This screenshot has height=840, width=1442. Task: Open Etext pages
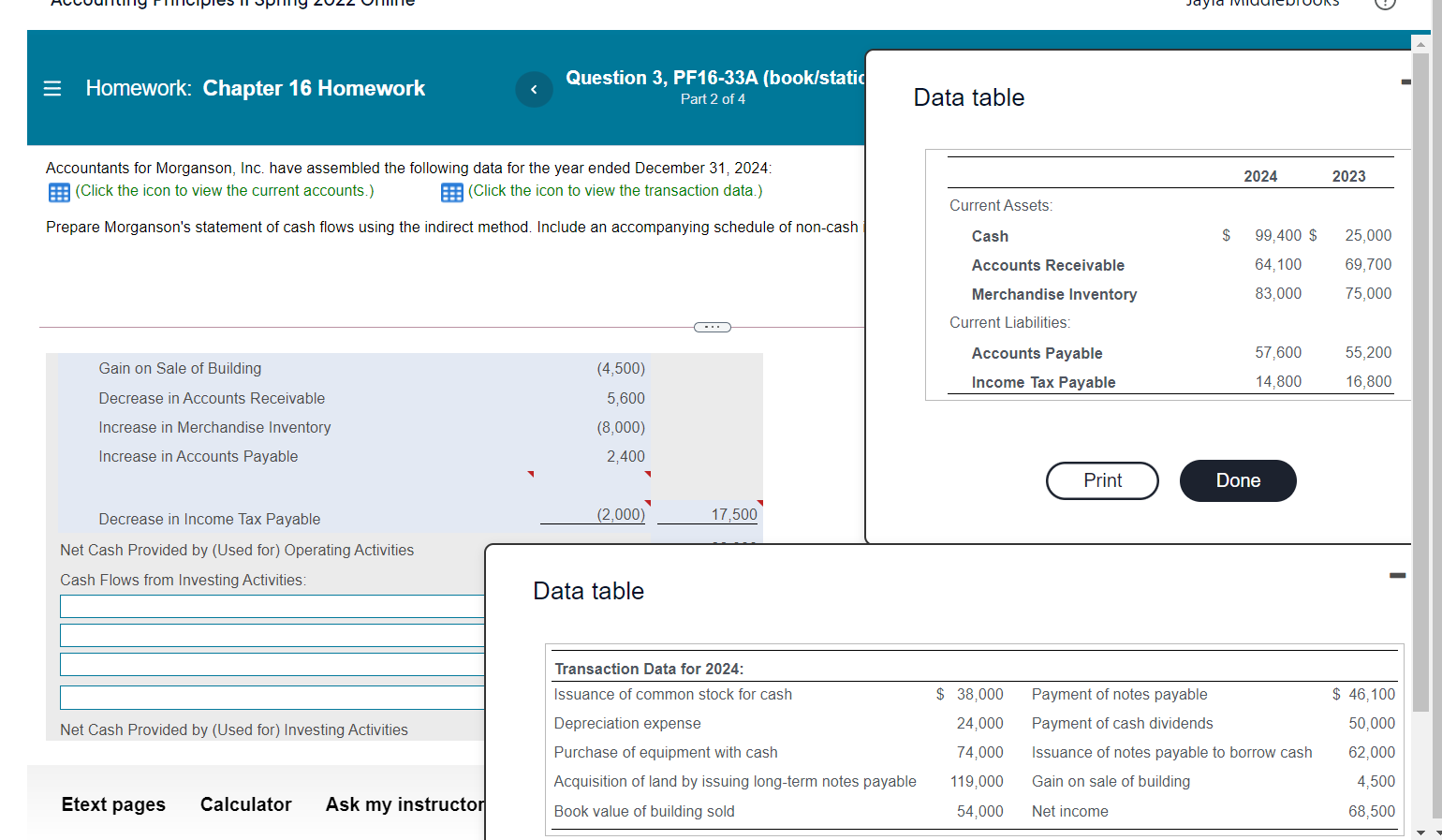coord(113,804)
